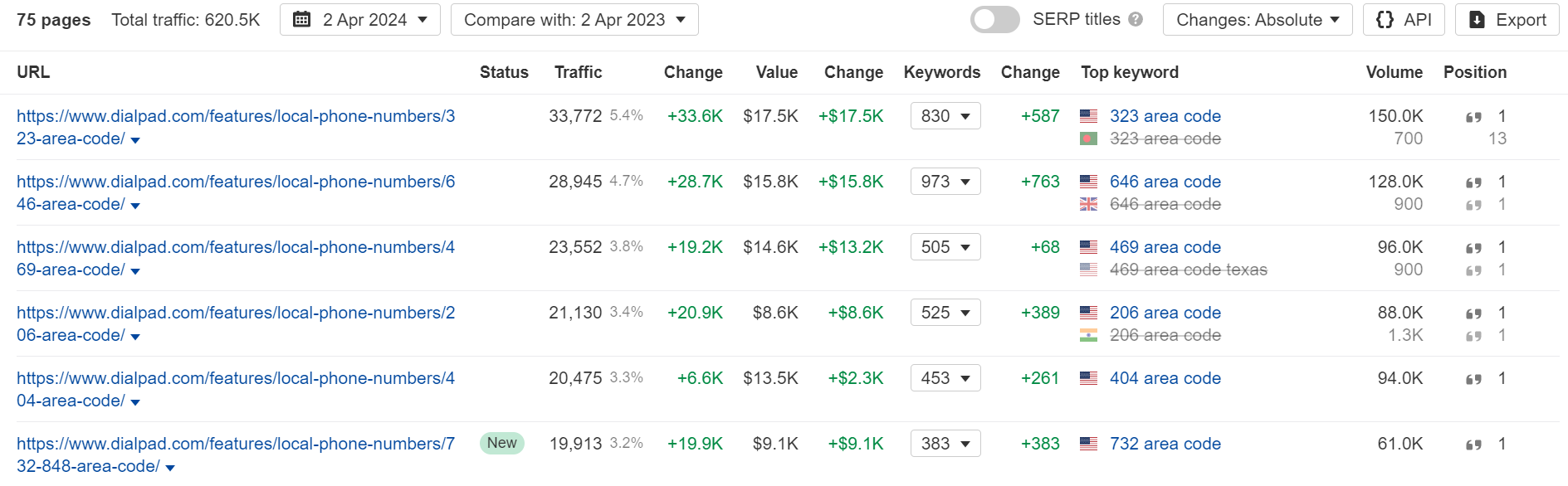Image resolution: width=1568 pixels, height=486 pixels.
Task: Click the SERP titles help question icon
Action: tap(1136, 20)
